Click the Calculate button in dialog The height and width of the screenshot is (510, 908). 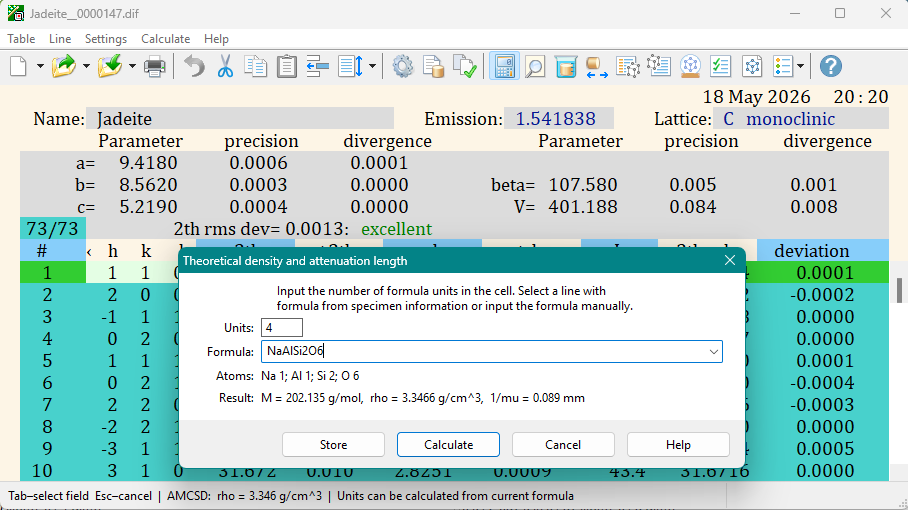448,445
